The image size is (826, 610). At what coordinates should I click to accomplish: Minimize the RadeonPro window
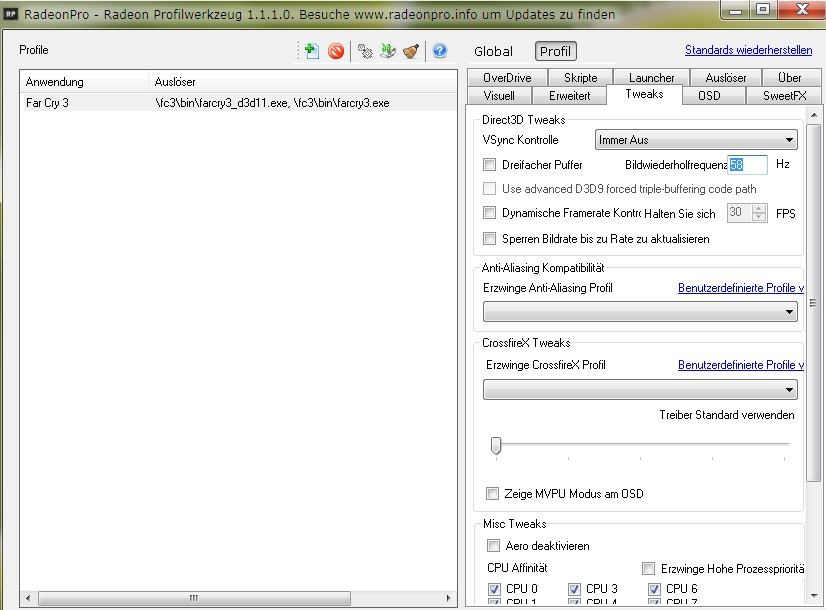pos(735,10)
